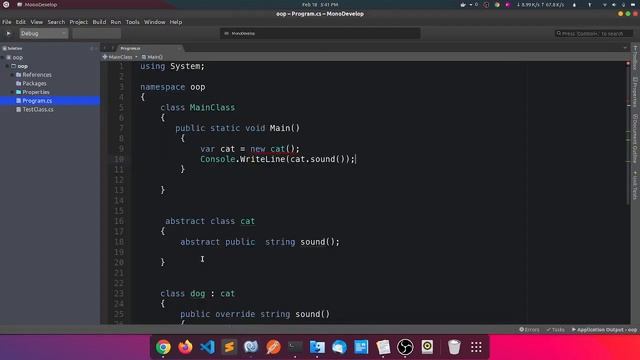Open the Project menu
Screen dimensions: 640x360
(x=78, y=22)
